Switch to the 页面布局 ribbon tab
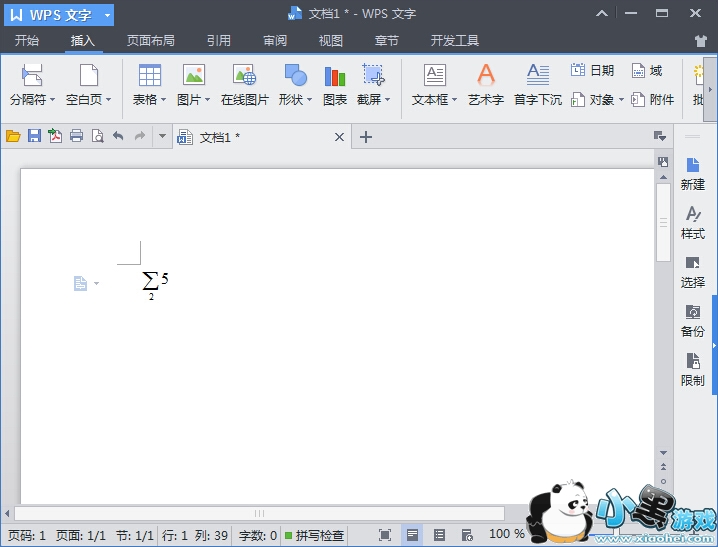The width and height of the screenshot is (718, 547). coord(150,41)
